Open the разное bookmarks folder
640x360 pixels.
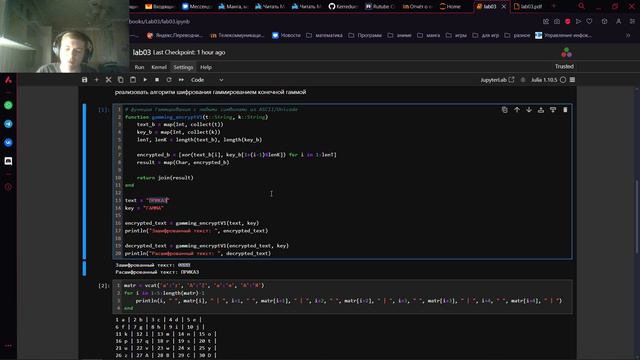(517, 36)
